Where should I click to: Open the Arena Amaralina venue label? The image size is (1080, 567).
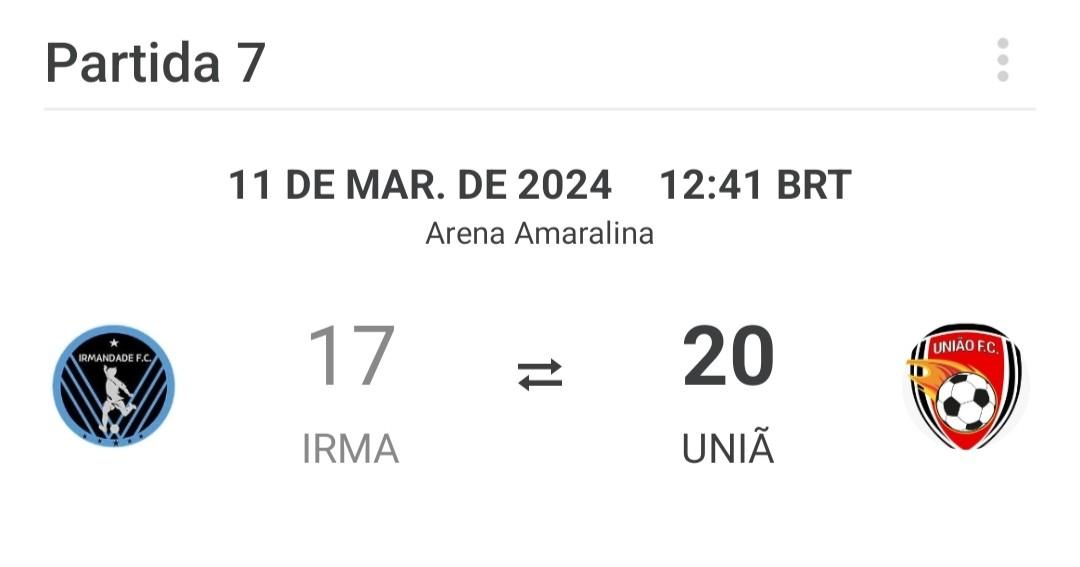[x=539, y=233]
